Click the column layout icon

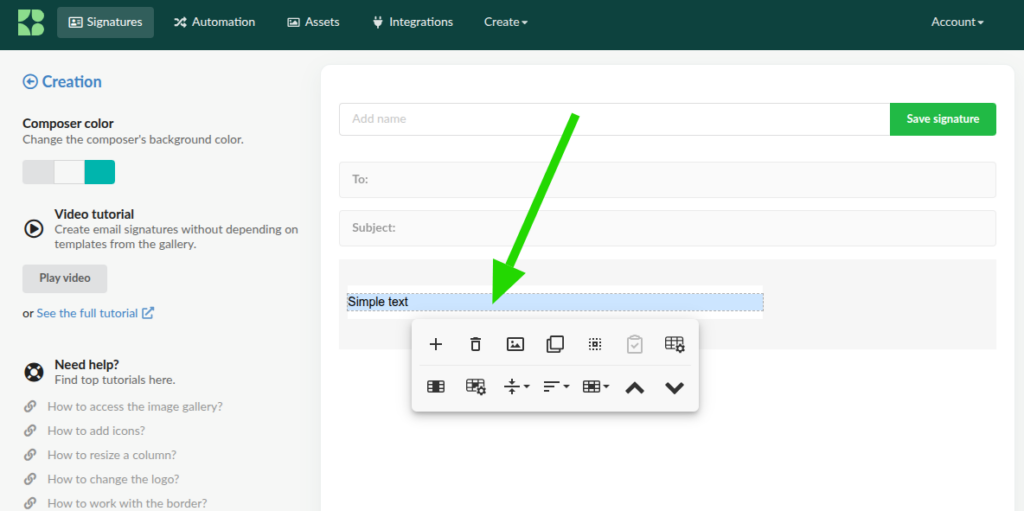(x=436, y=387)
